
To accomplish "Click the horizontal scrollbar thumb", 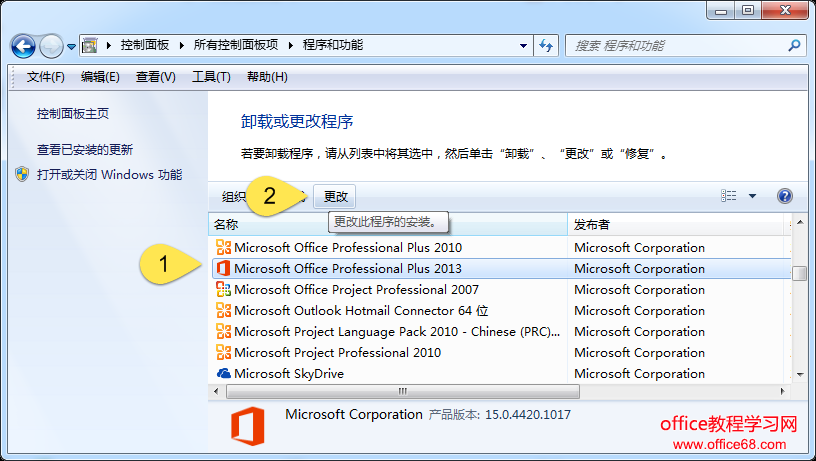I will tap(402, 392).
